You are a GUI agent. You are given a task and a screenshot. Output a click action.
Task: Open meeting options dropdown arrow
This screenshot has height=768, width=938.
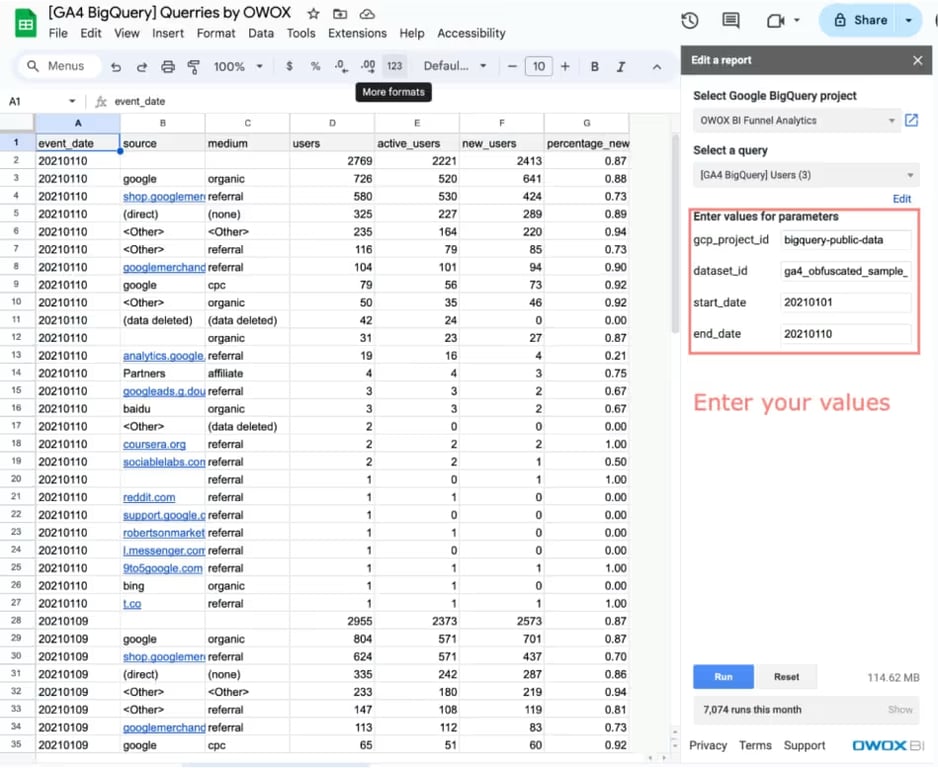point(797,20)
